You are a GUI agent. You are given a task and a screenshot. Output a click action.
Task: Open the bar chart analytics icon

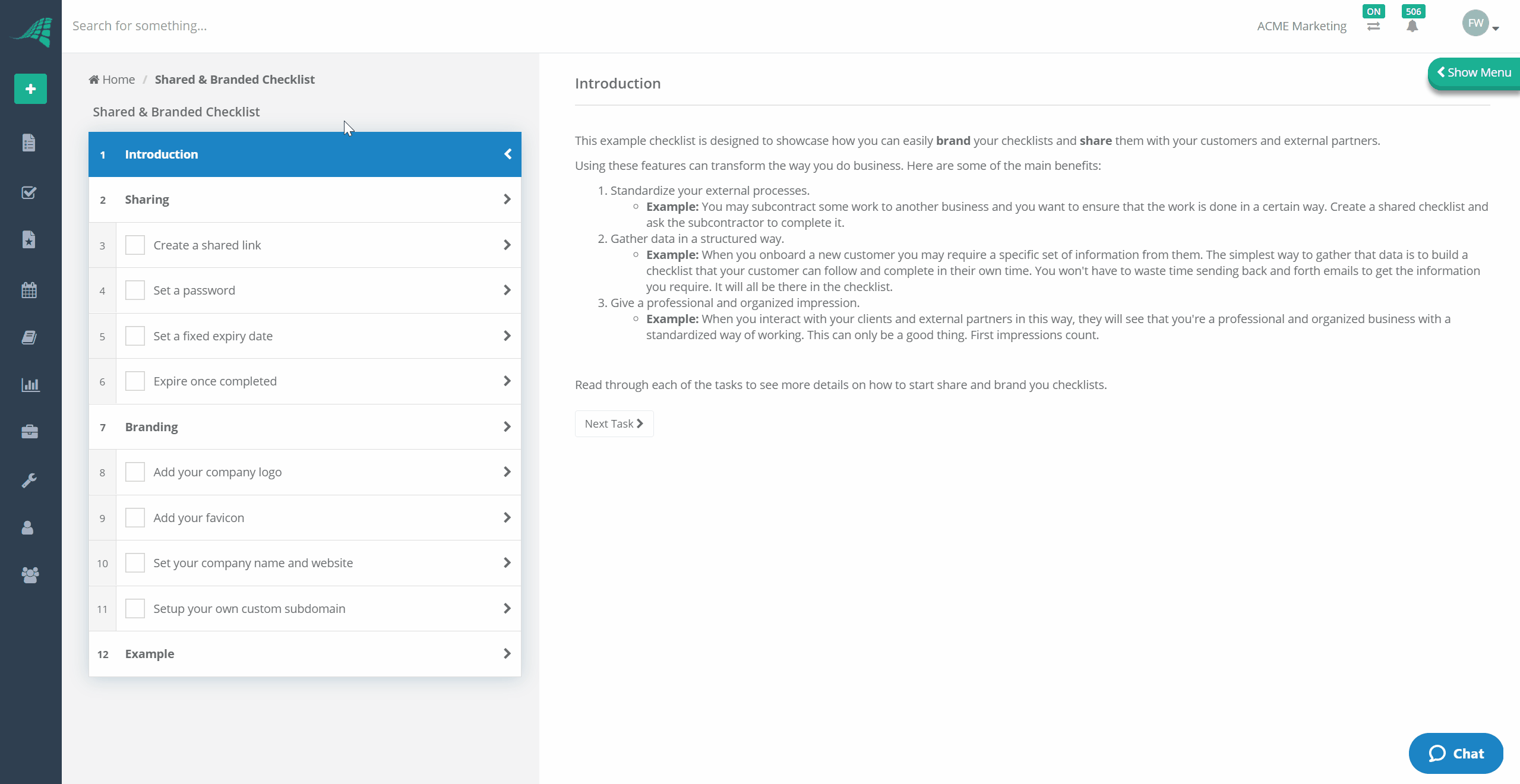(x=30, y=384)
